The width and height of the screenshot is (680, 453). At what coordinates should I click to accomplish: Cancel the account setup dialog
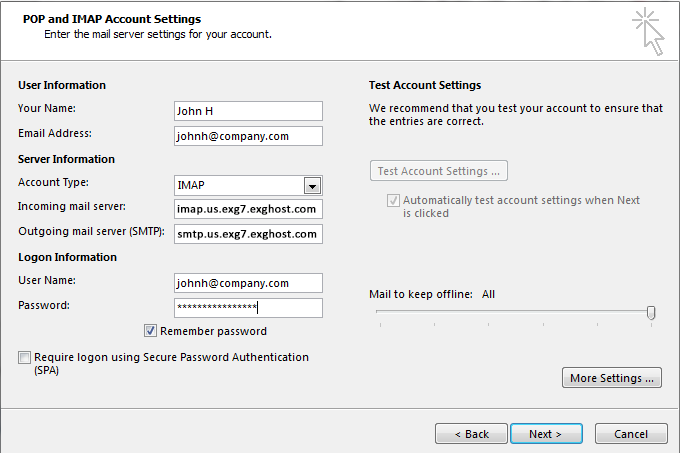tap(631, 434)
